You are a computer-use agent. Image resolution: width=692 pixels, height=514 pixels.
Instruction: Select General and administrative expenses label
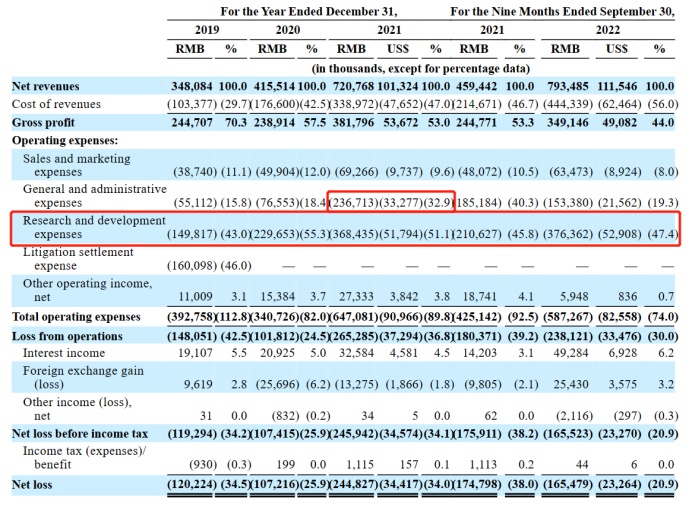point(95,195)
